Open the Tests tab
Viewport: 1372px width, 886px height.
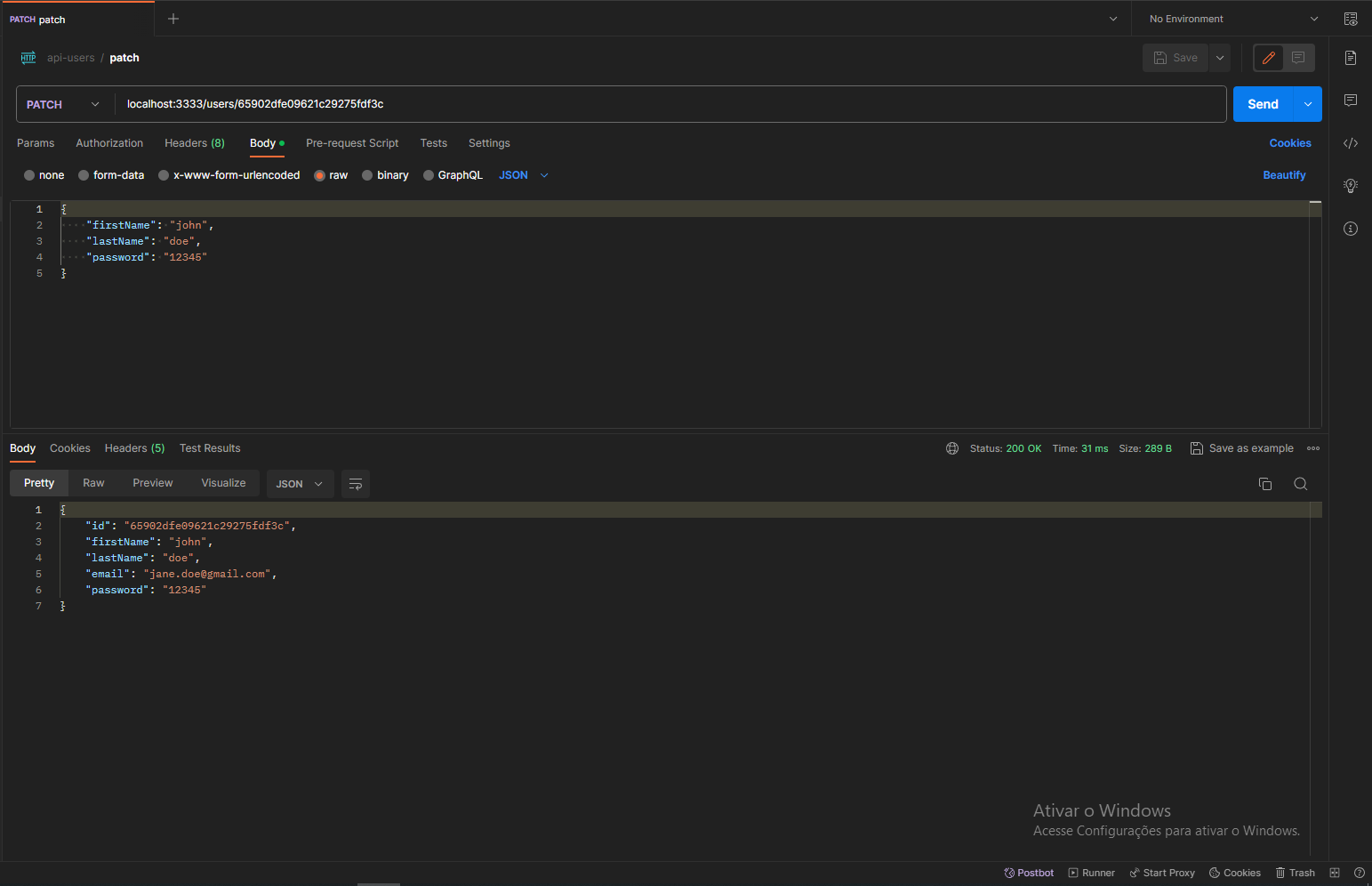pos(434,143)
